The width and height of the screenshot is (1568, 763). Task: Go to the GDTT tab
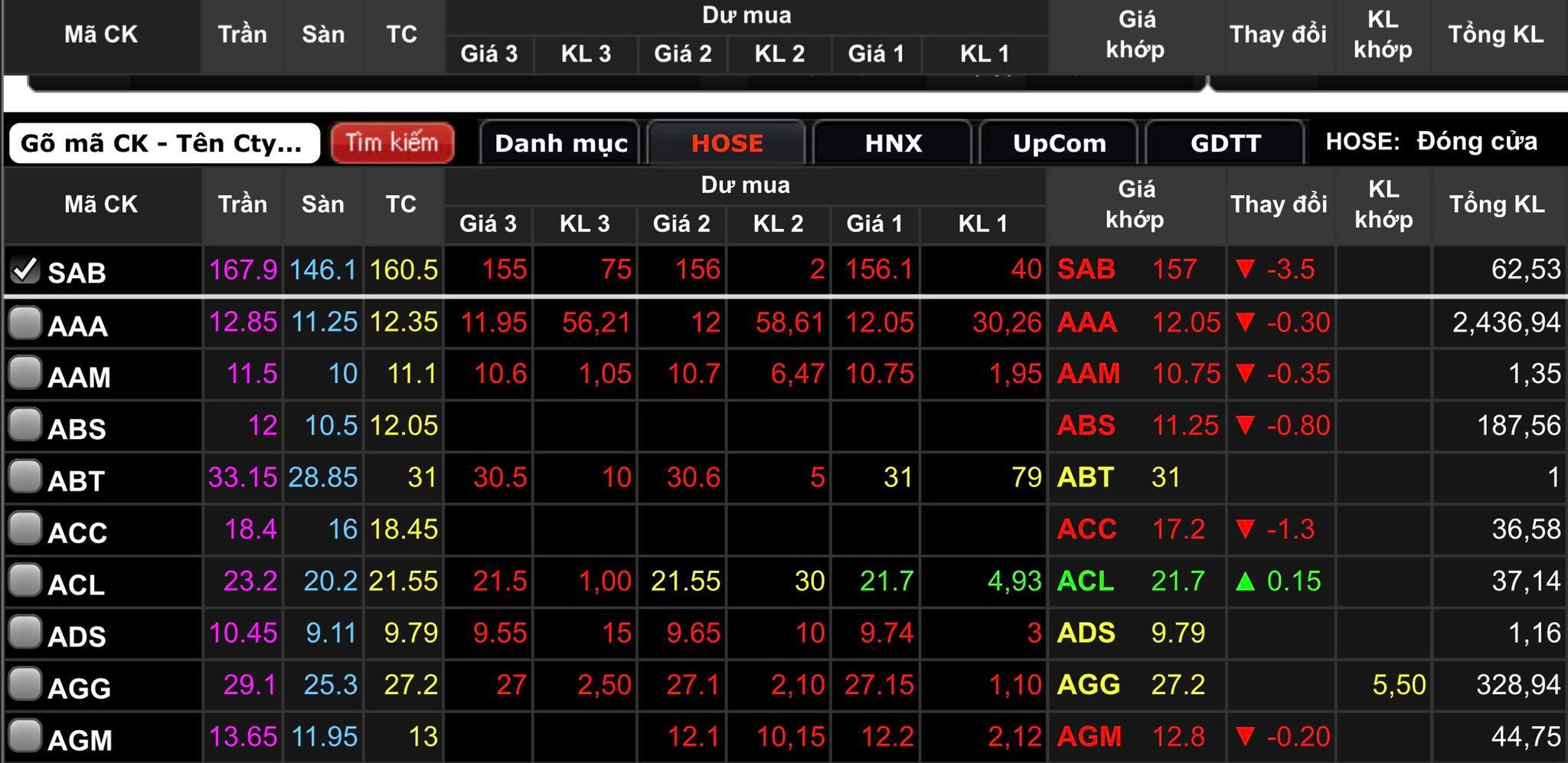[x=1225, y=143]
